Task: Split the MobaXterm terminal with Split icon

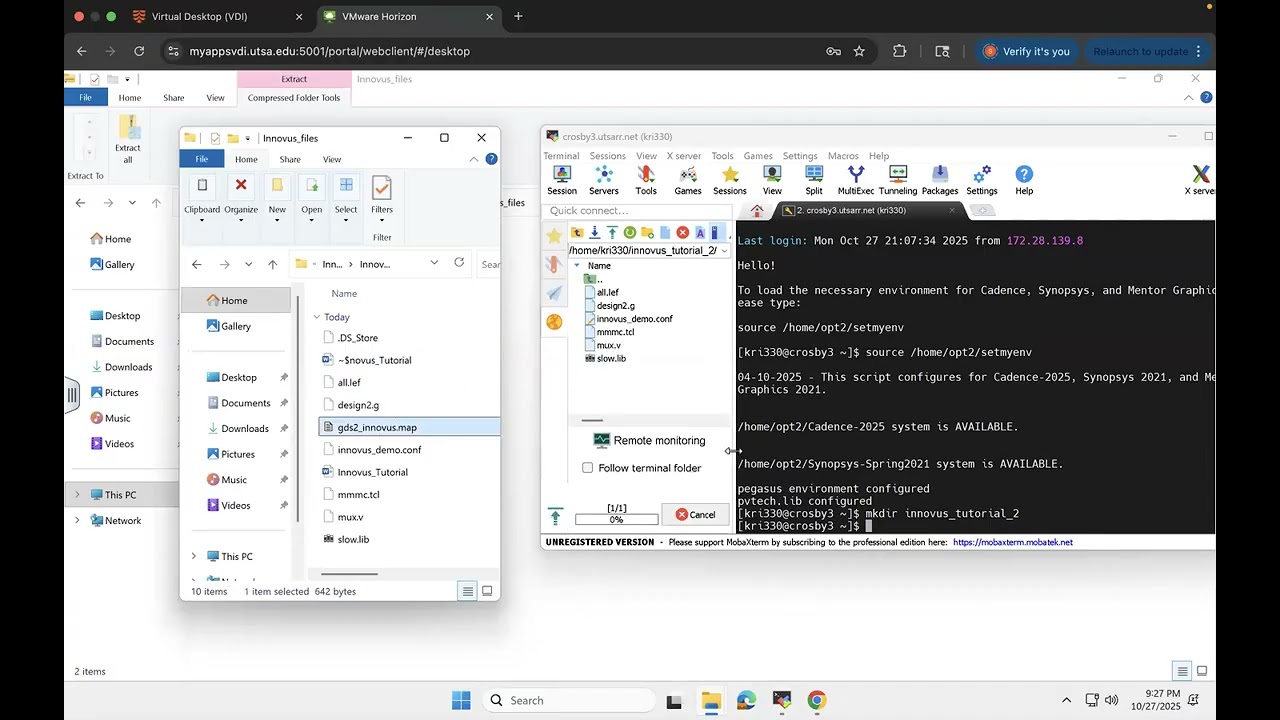Action: pyautogui.click(x=814, y=180)
